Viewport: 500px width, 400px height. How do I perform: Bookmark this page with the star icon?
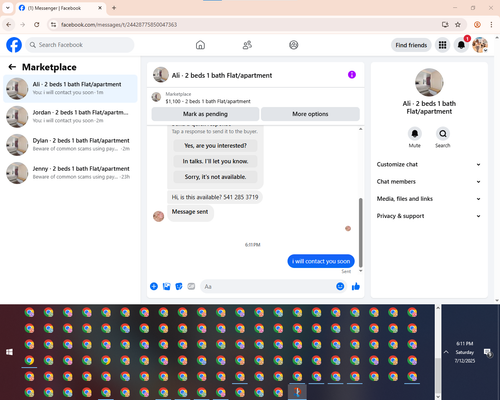[458, 25]
